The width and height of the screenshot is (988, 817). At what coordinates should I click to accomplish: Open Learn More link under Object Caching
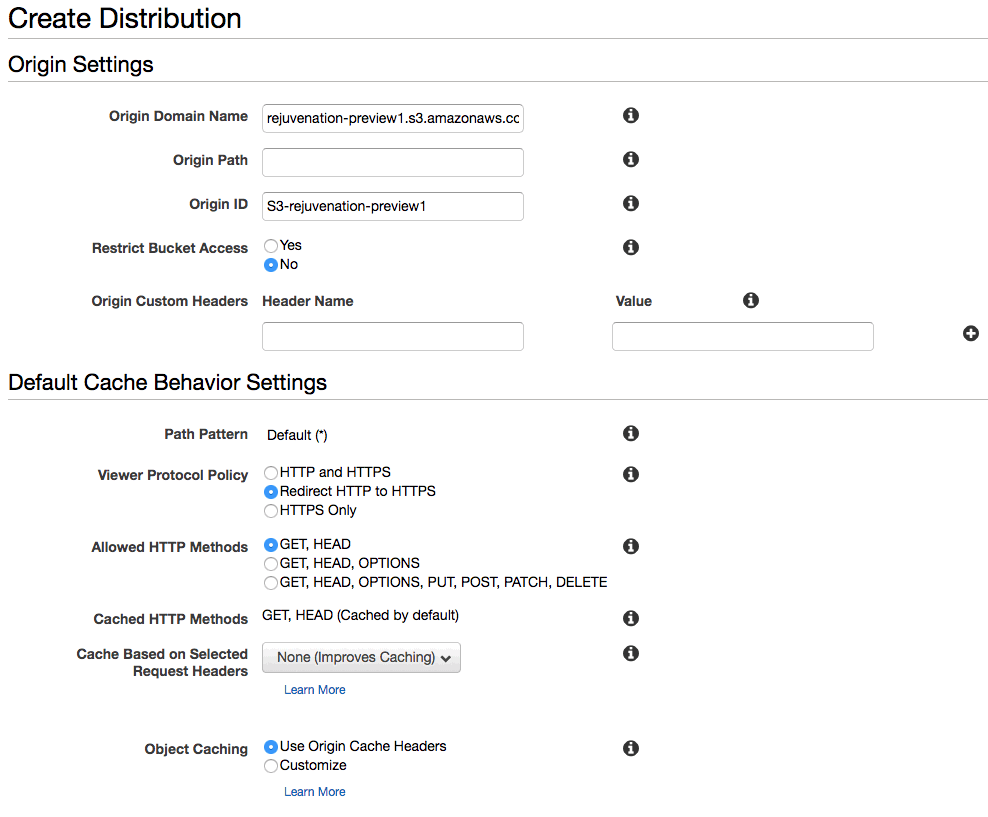tap(314, 792)
